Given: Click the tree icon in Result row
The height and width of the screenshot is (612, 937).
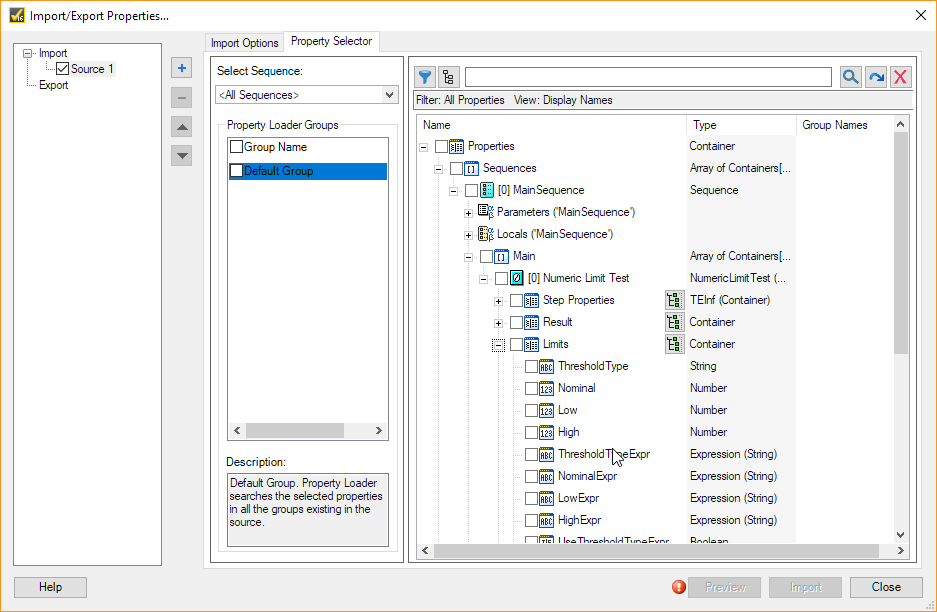Looking at the screenshot, I should click(x=675, y=322).
